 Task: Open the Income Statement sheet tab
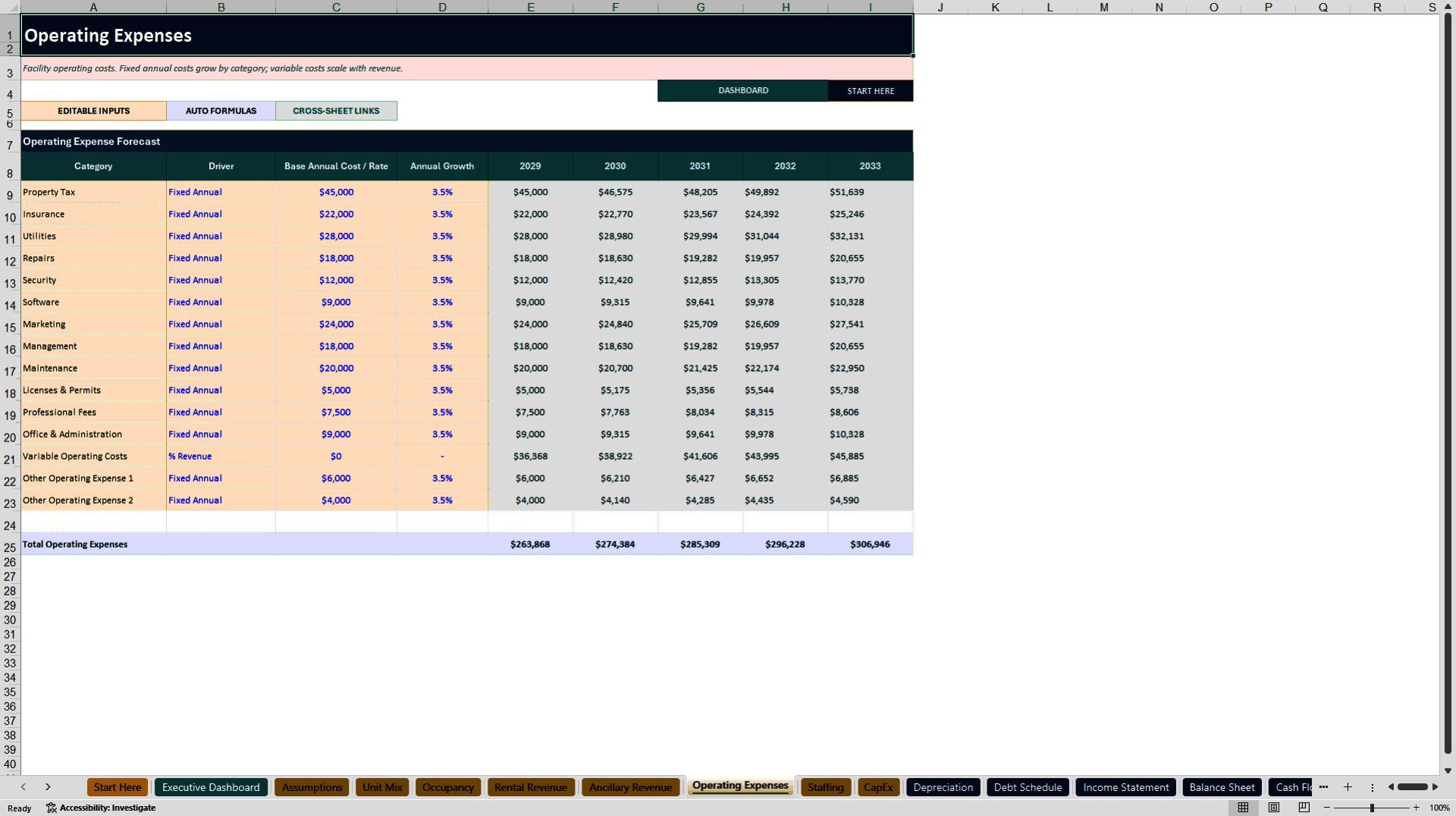[1126, 787]
